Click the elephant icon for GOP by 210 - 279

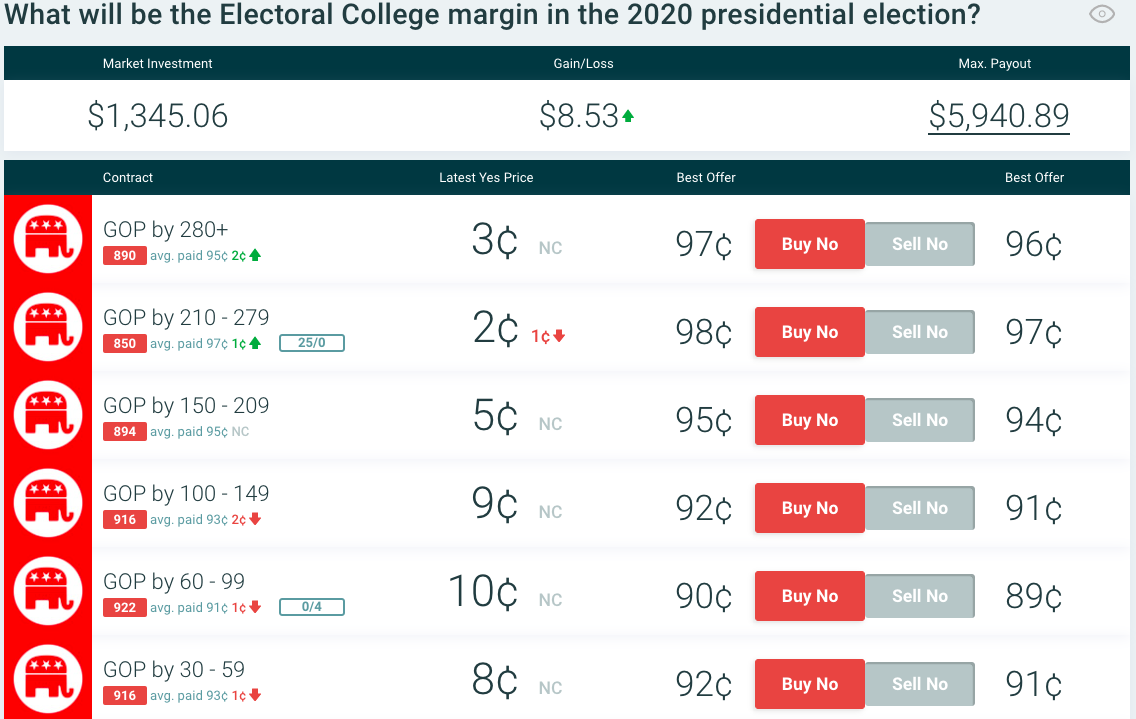pos(47,327)
